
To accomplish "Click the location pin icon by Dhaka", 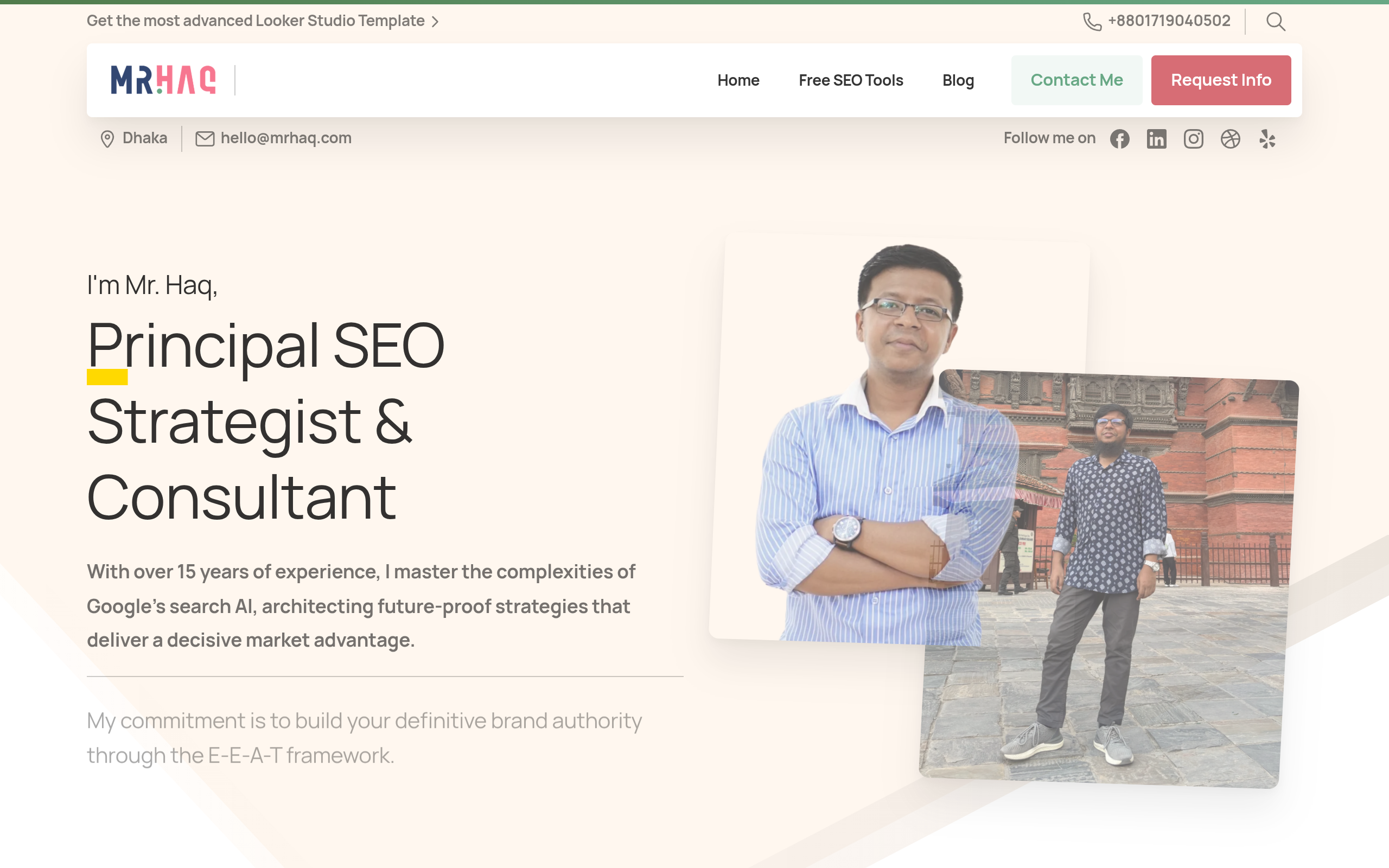I will pyautogui.click(x=107, y=139).
